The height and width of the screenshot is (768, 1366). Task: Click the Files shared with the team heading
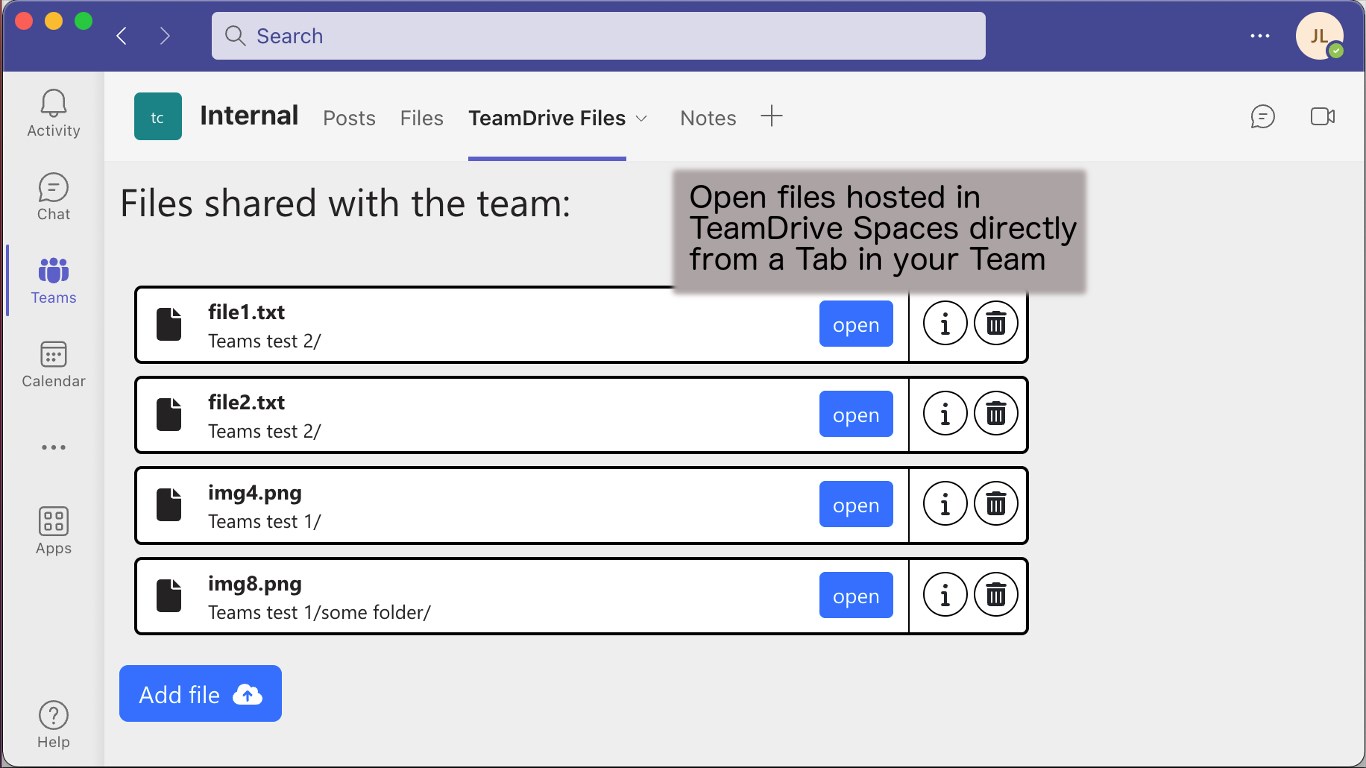tap(345, 203)
